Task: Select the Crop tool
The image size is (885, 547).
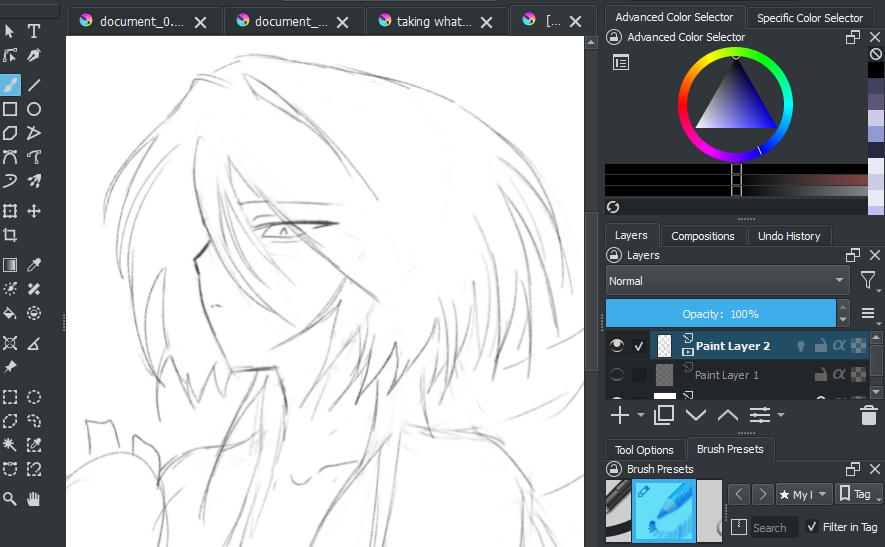Action: (10, 235)
